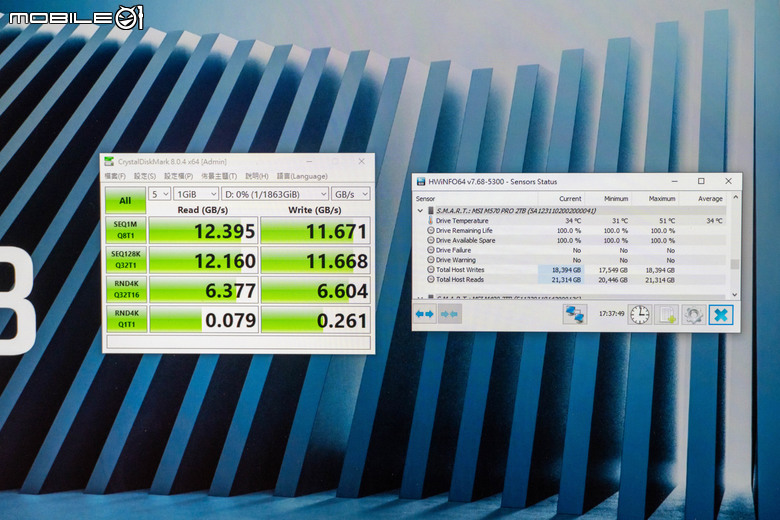Click the current Total Host Writes value 18,394 GB
Image resolution: width=780 pixels, height=520 pixels.
(566, 270)
